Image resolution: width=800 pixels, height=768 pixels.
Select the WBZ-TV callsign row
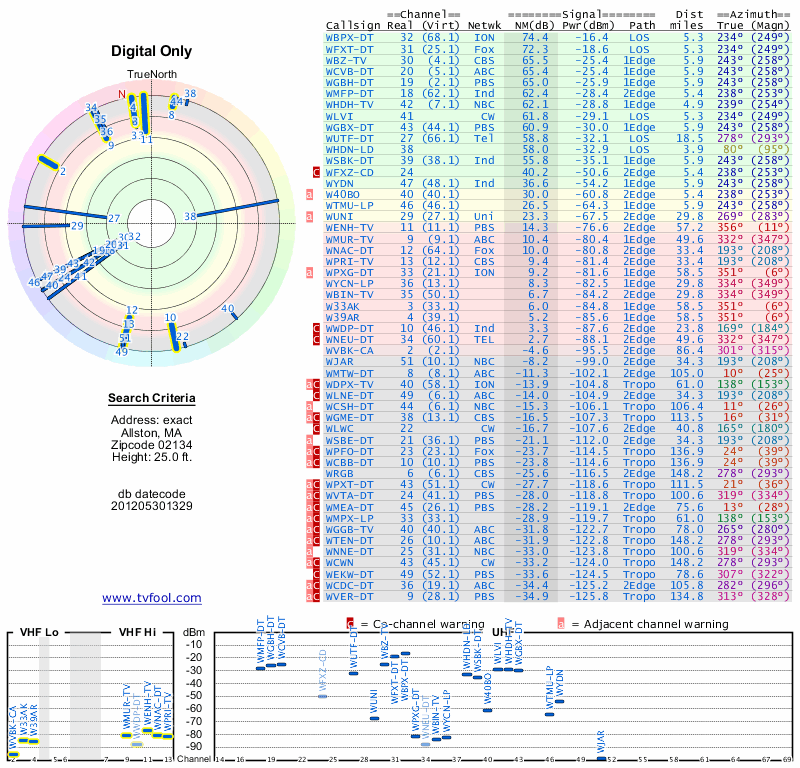tap(557, 60)
